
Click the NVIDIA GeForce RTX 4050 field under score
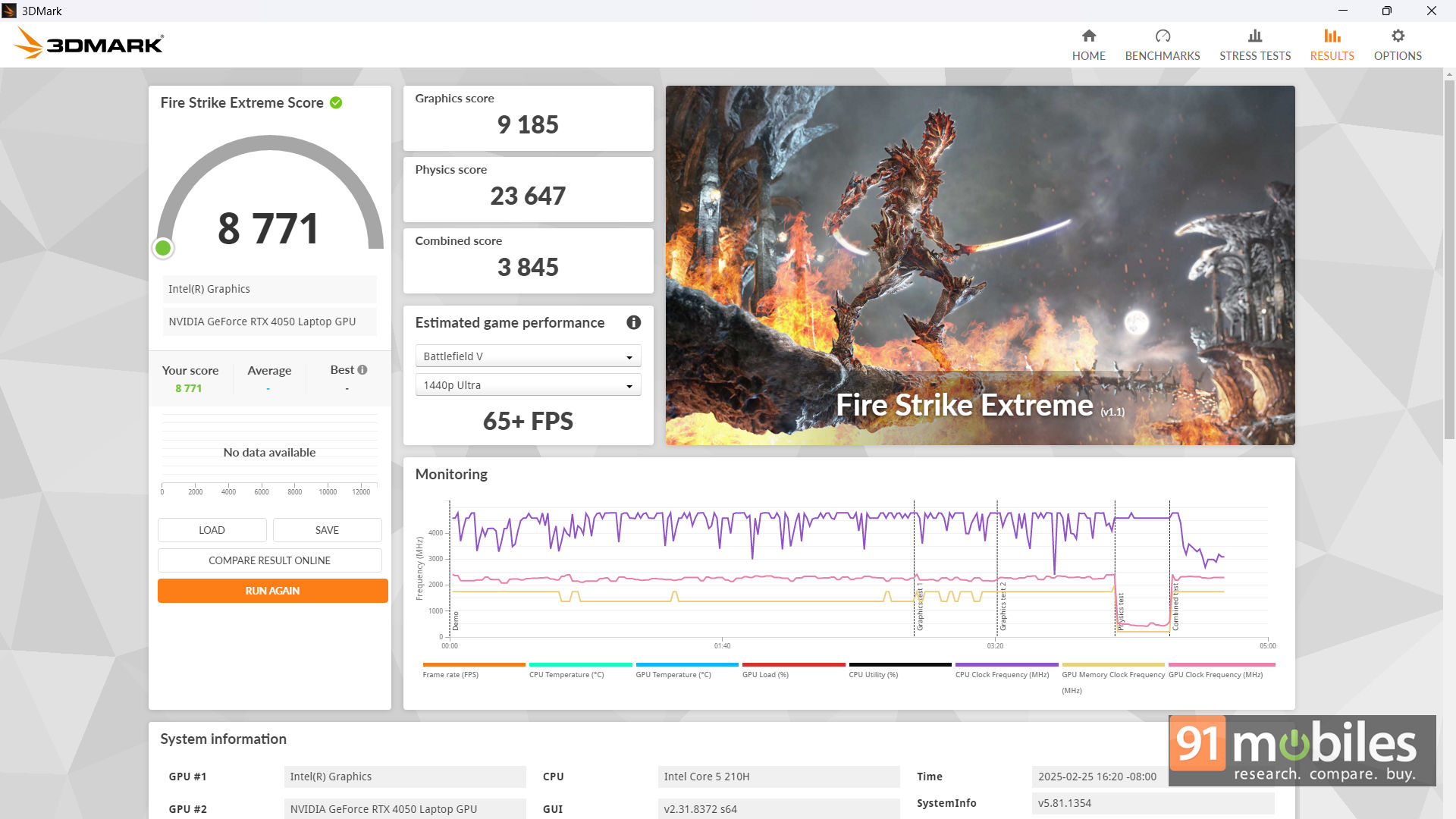pos(269,322)
